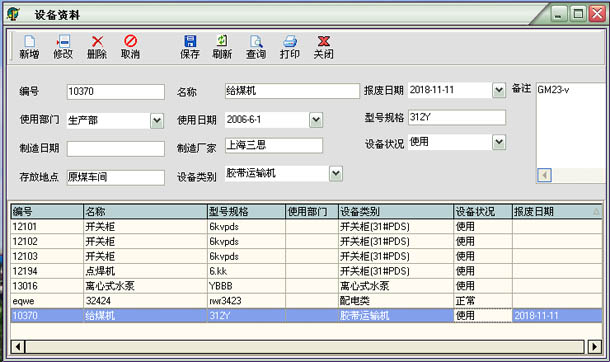Click the 制造厂家 field containing 上海三思
This screenshot has width=610, height=362.
[274, 145]
